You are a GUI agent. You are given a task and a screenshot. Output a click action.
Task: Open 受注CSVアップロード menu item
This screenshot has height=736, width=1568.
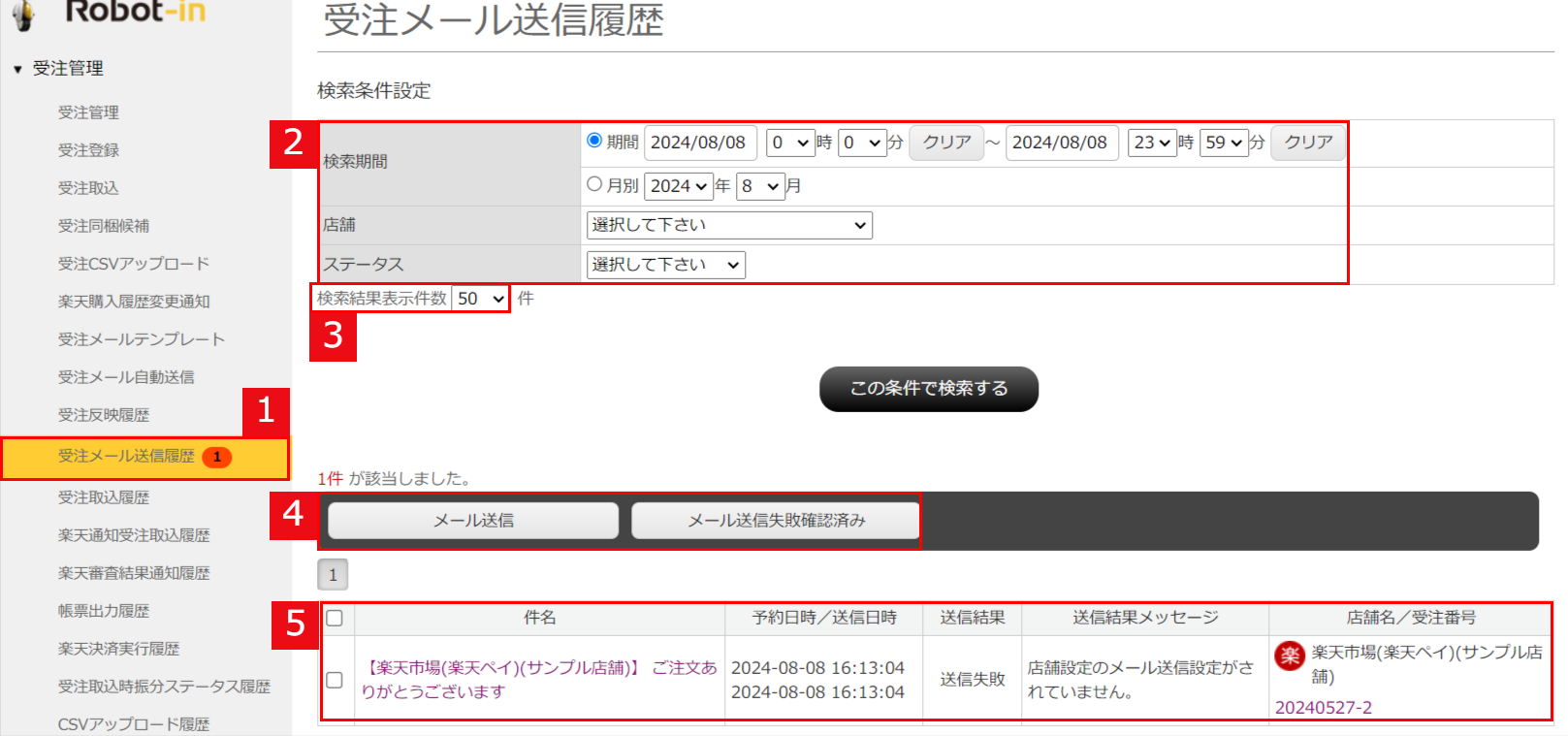point(134,264)
